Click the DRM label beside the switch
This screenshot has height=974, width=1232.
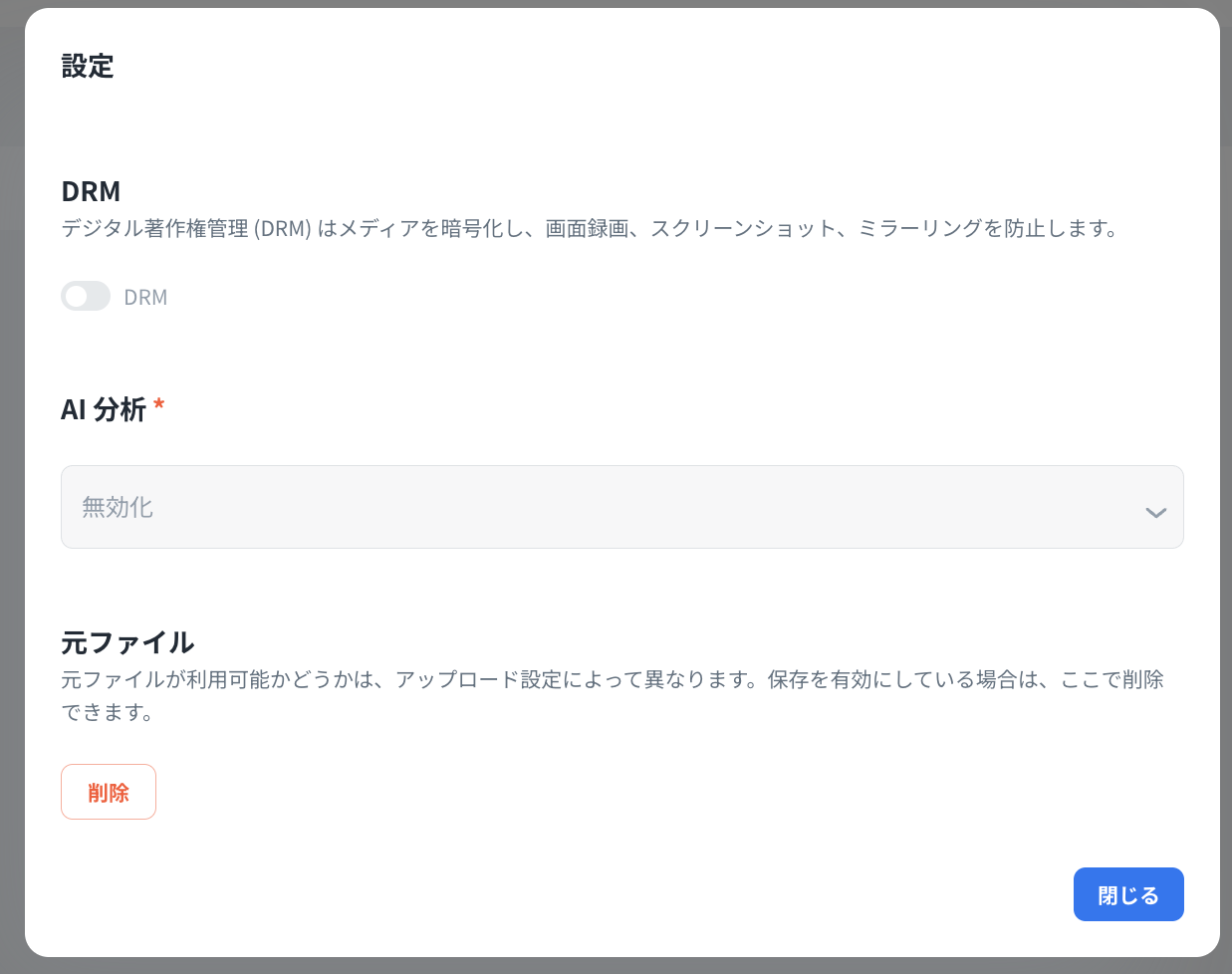click(145, 298)
